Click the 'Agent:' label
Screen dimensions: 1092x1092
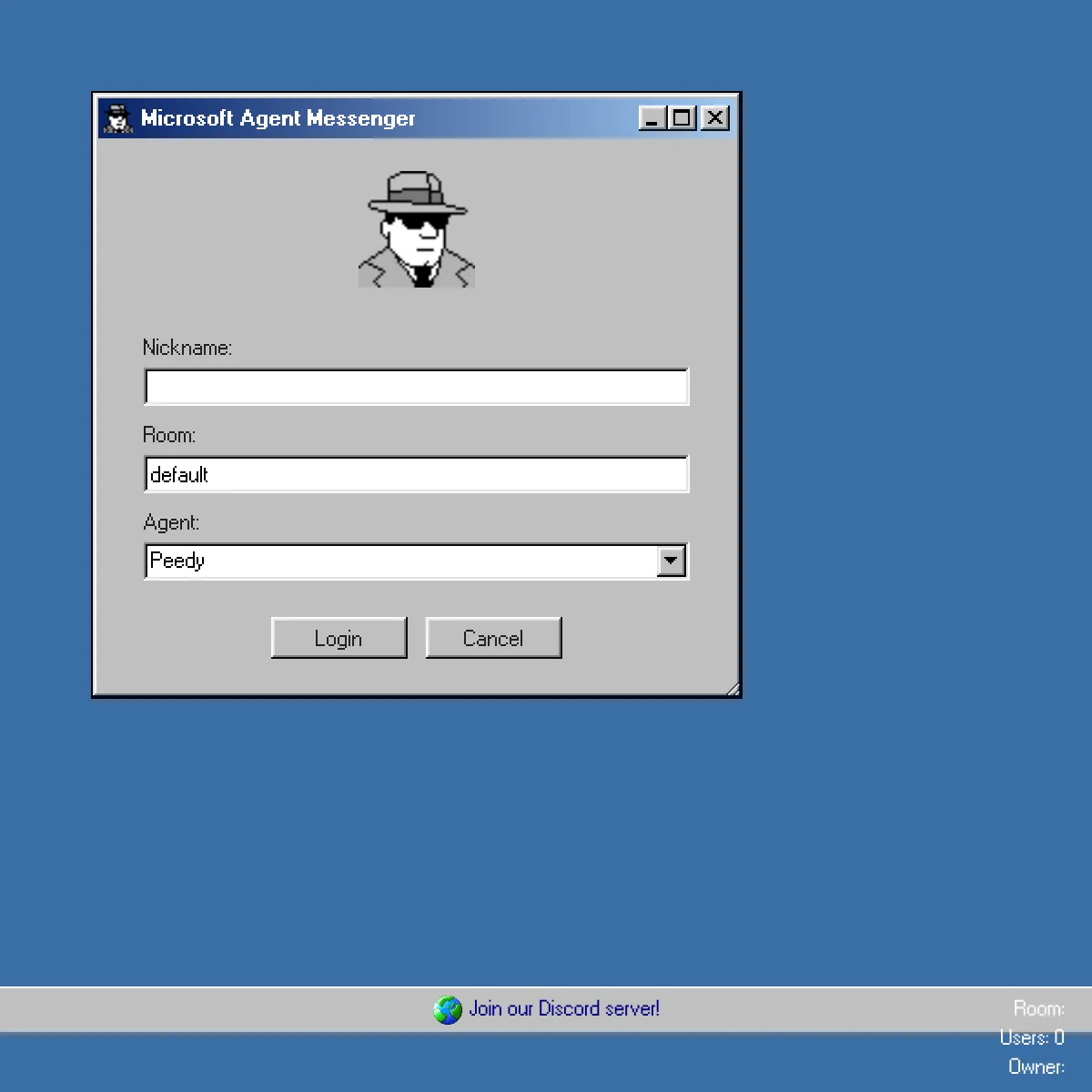point(171,522)
